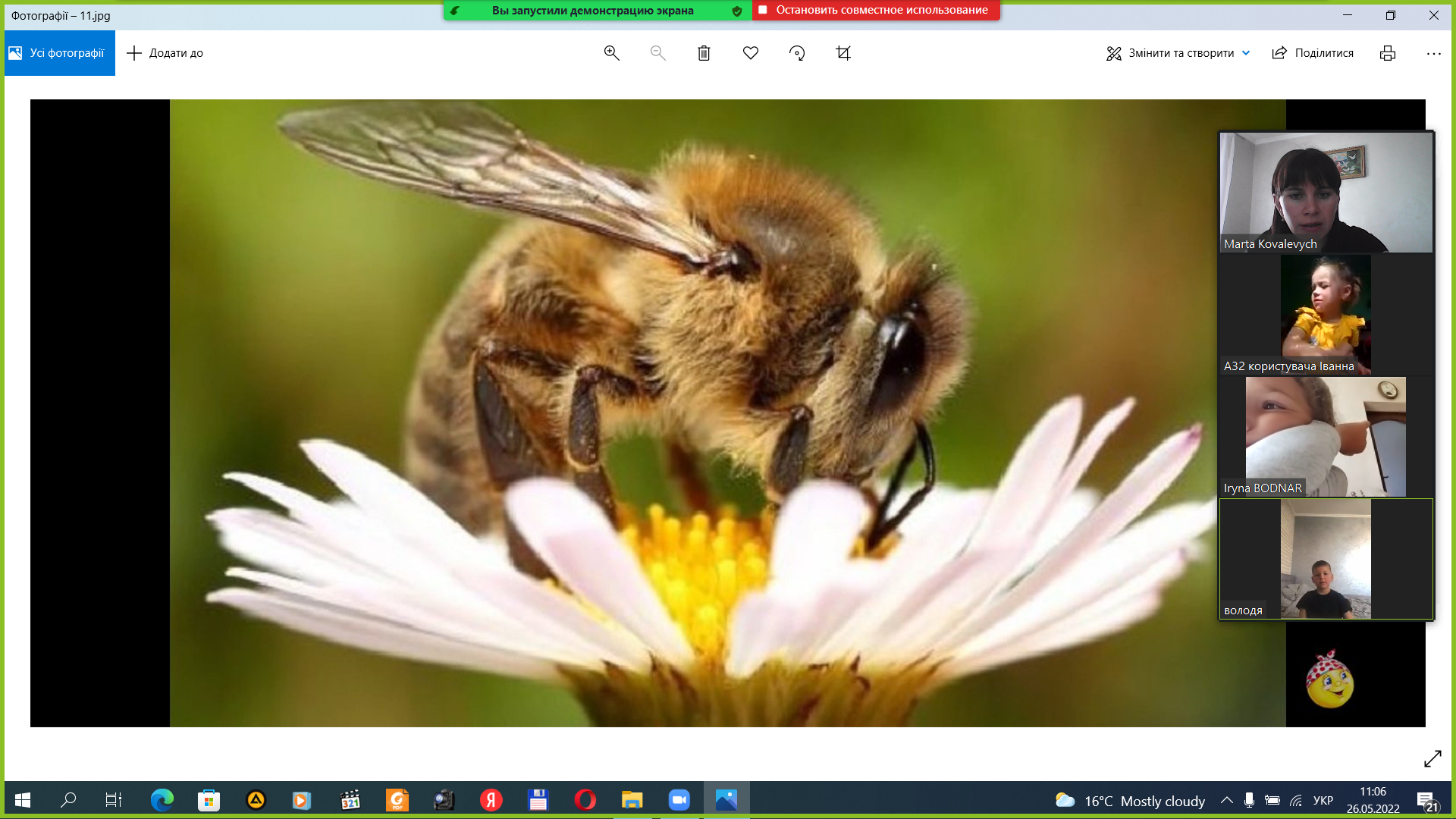
Task: Open Wi-Fi network tray icon
Action: pyautogui.click(x=1297, y=801)
